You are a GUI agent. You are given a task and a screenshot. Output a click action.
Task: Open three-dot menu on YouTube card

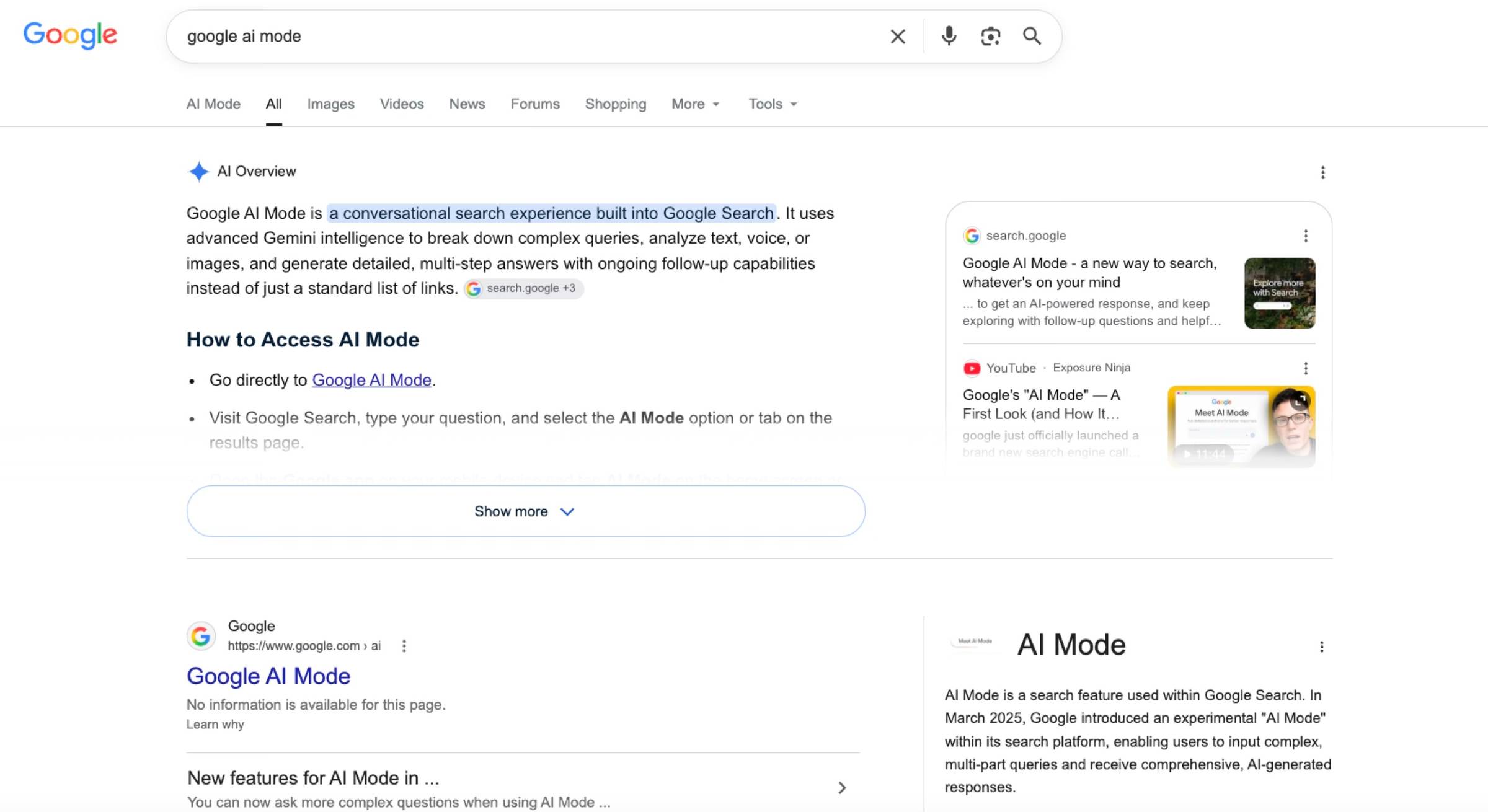point(1306,368)
